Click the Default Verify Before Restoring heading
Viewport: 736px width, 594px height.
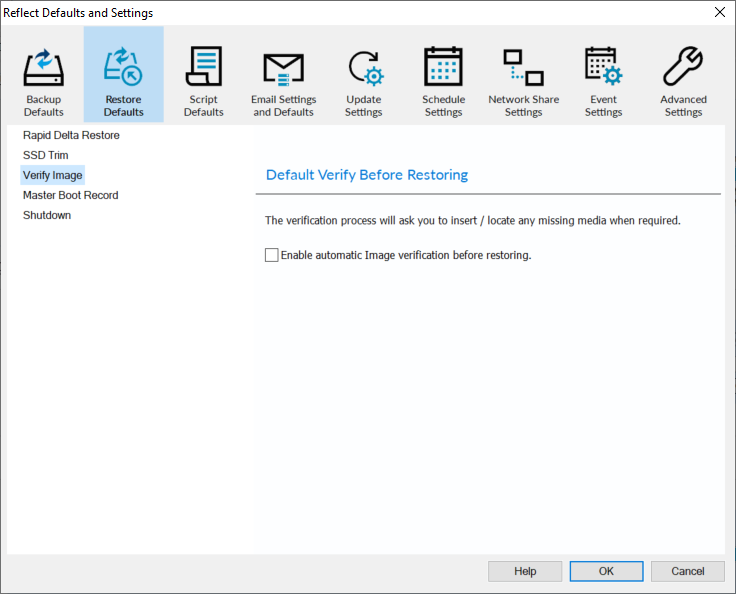point(367,175)
